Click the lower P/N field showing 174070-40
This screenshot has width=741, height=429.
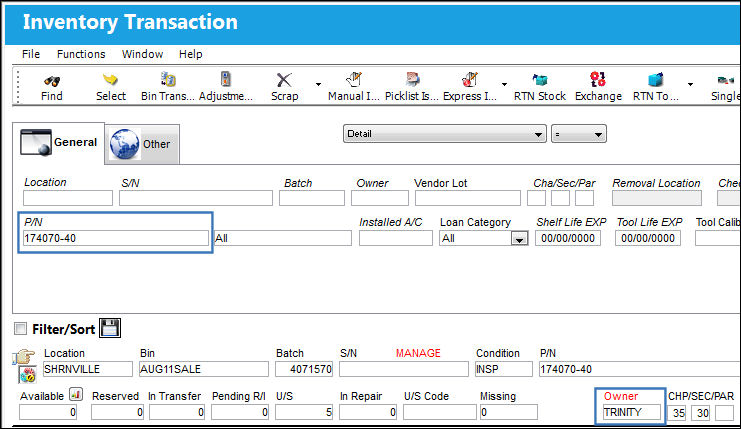tap(640, 369)
